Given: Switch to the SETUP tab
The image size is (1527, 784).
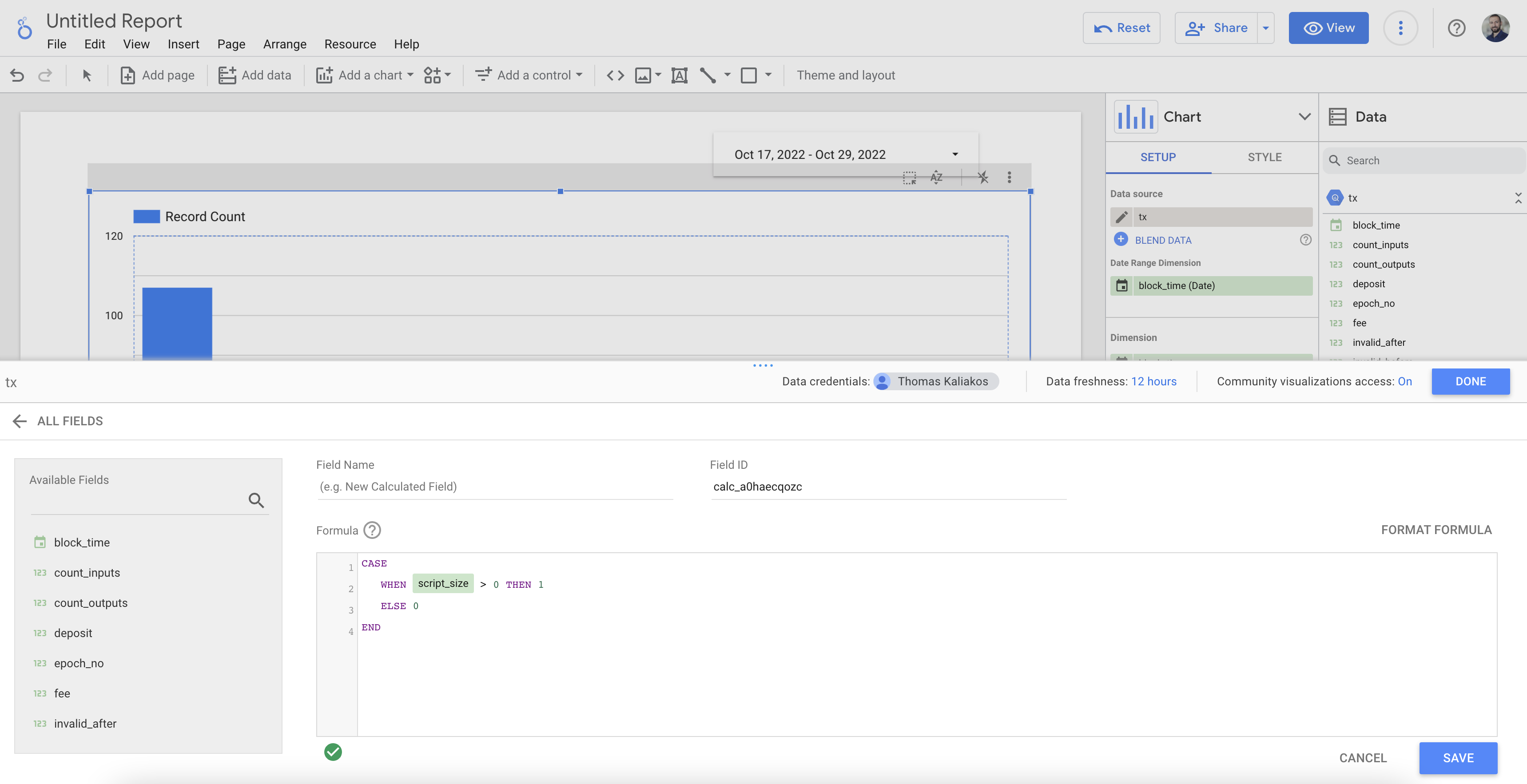Looking at the screenshot, I should coord(1158,157).
